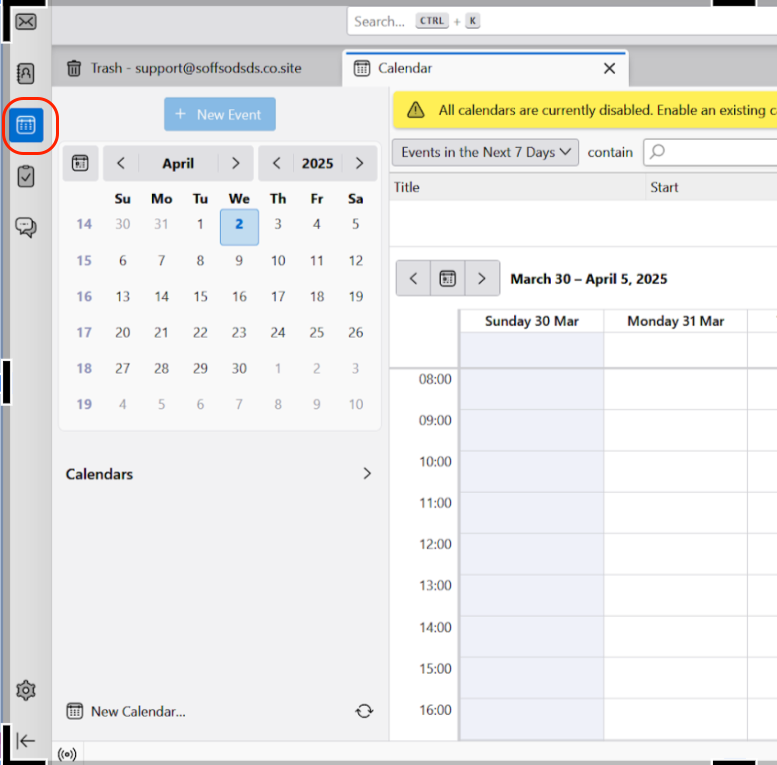Show previous week in calendar view

click(x=413, y=278)
